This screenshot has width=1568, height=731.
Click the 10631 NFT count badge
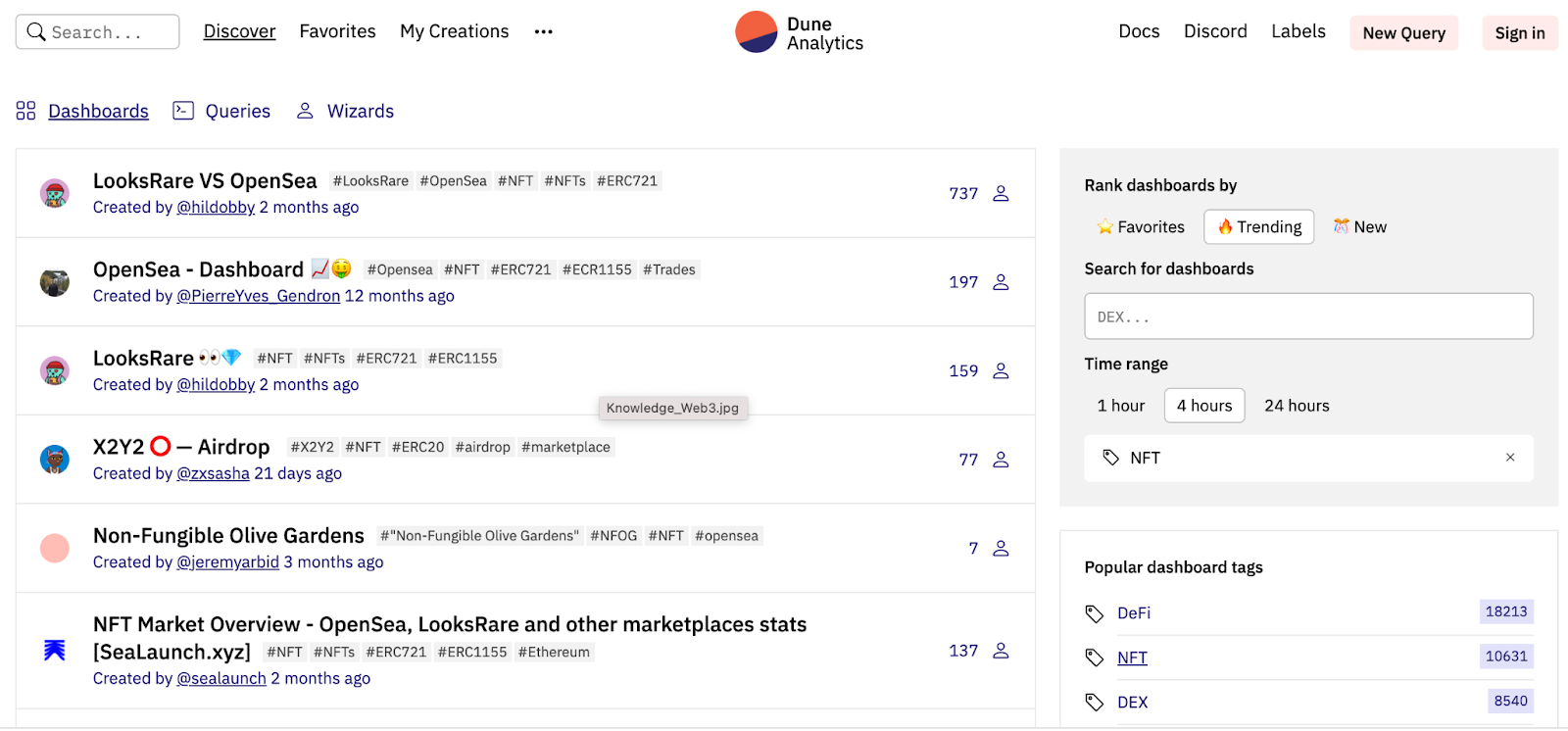(1506, 657)
